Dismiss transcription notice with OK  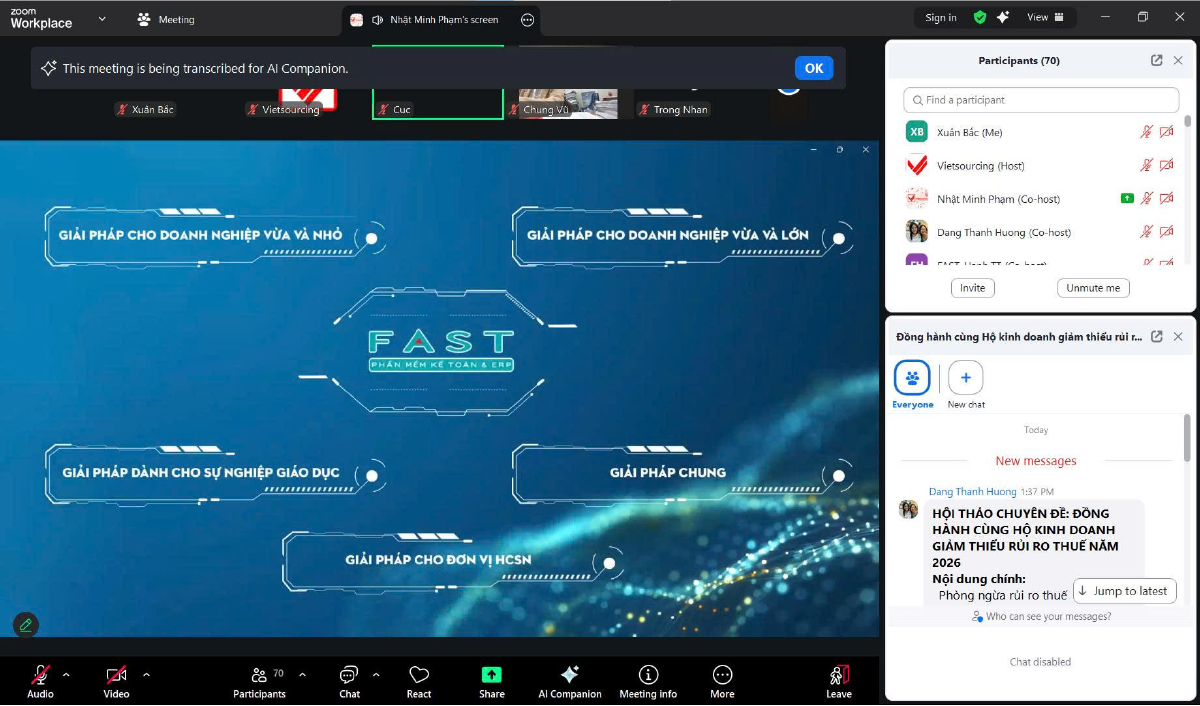tap(813, 68)
